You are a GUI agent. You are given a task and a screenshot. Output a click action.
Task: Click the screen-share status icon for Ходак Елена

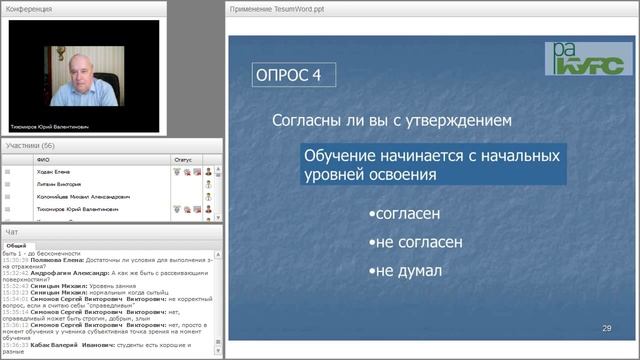click(x=197, y=172)
